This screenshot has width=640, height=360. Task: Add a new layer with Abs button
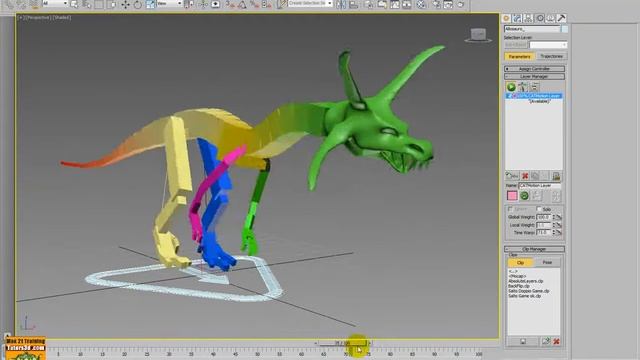click(512, 176)
